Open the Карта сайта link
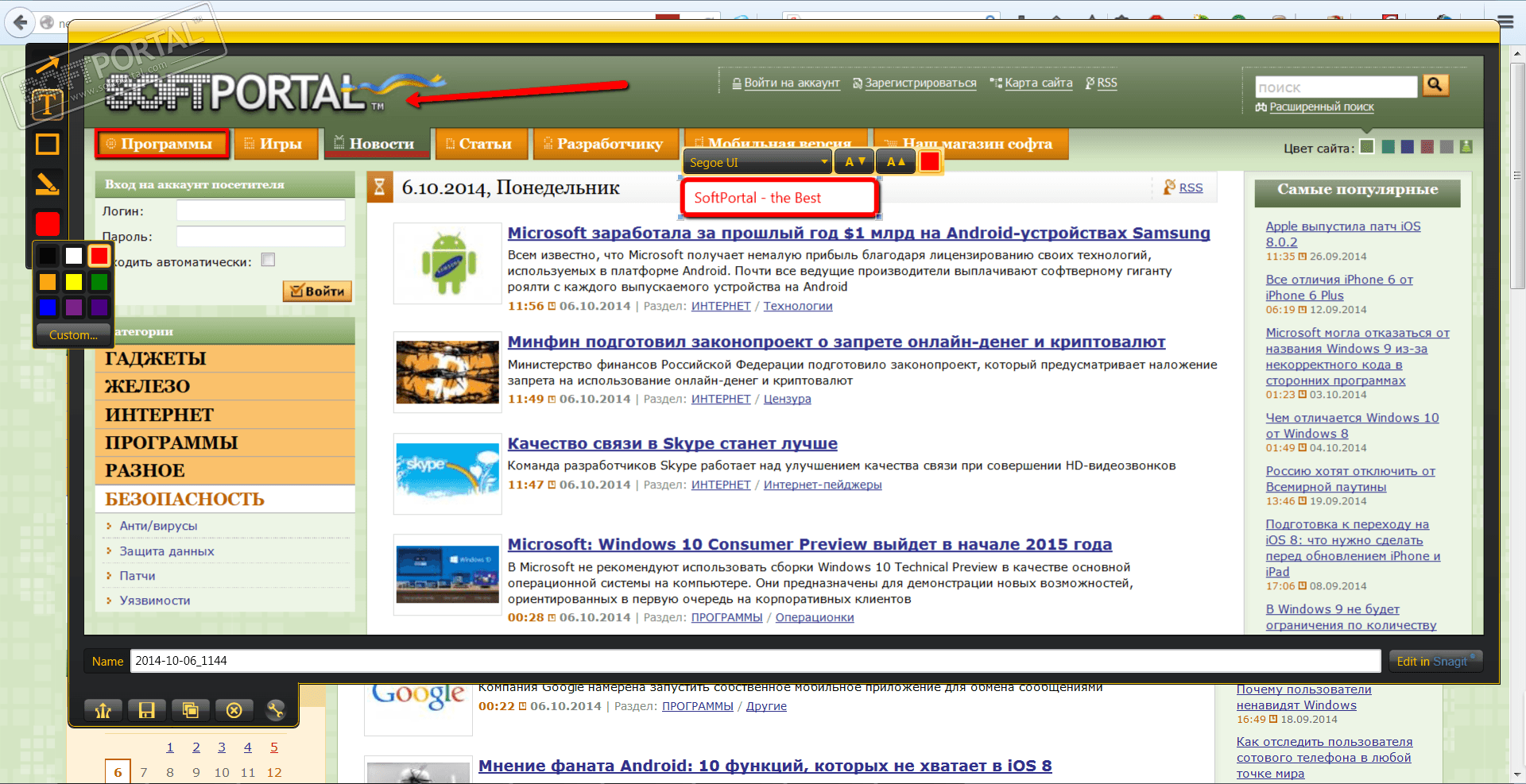1526x784 pixels. click(1038, 83)
